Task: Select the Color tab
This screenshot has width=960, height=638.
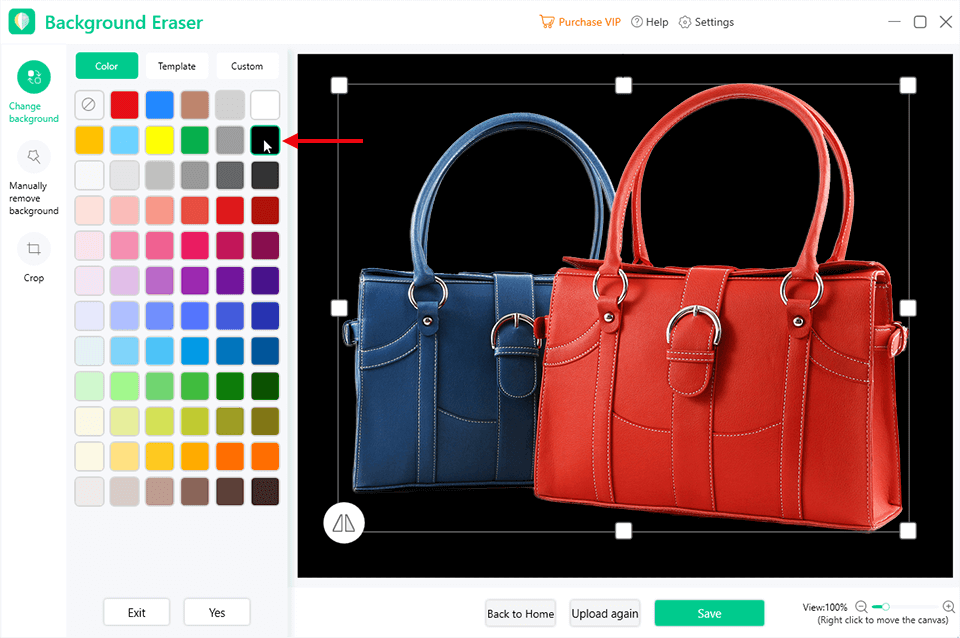Action: coord(107,66)
